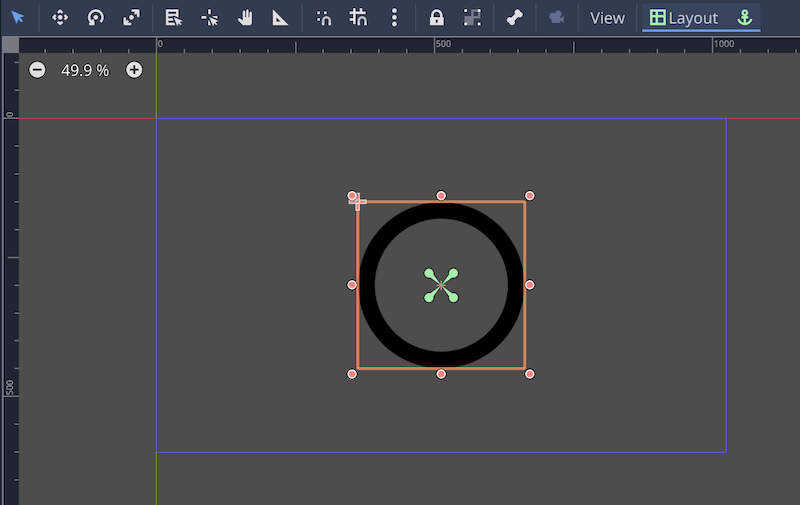Activate the Move Mode tool
800x505 pixels.
tap(60, 18)
